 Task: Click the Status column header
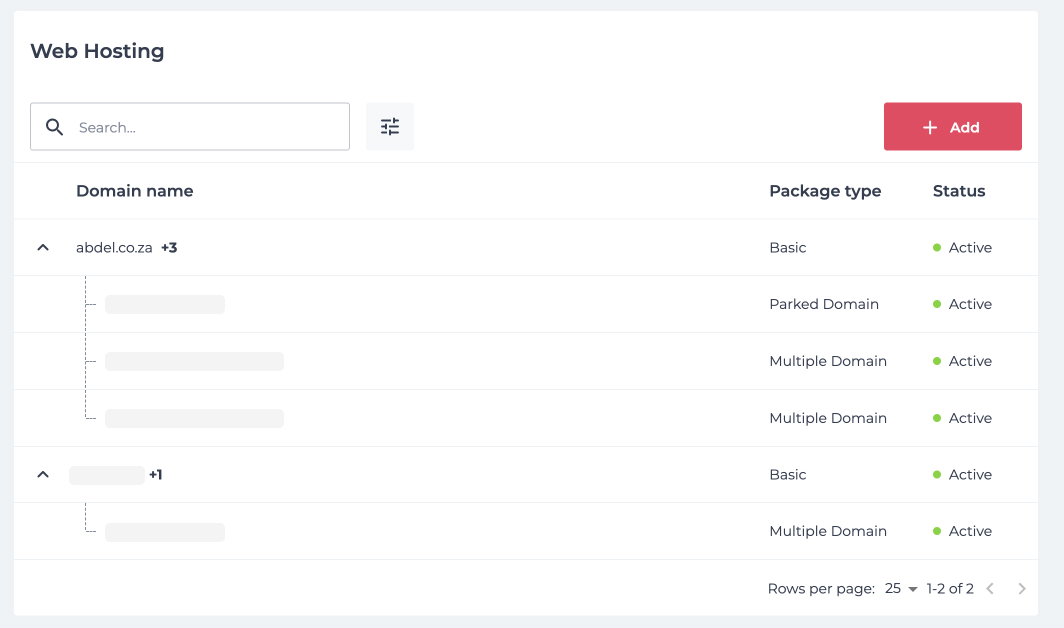[x=959, y=191]
